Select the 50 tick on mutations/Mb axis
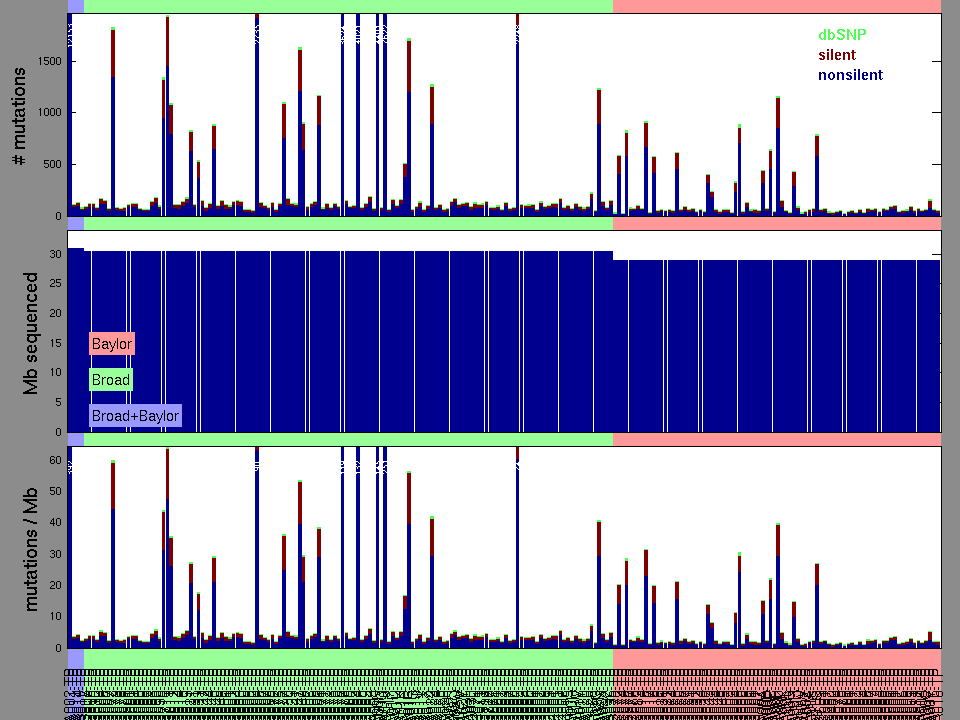960x720 pixels. [x=56, y=491]
